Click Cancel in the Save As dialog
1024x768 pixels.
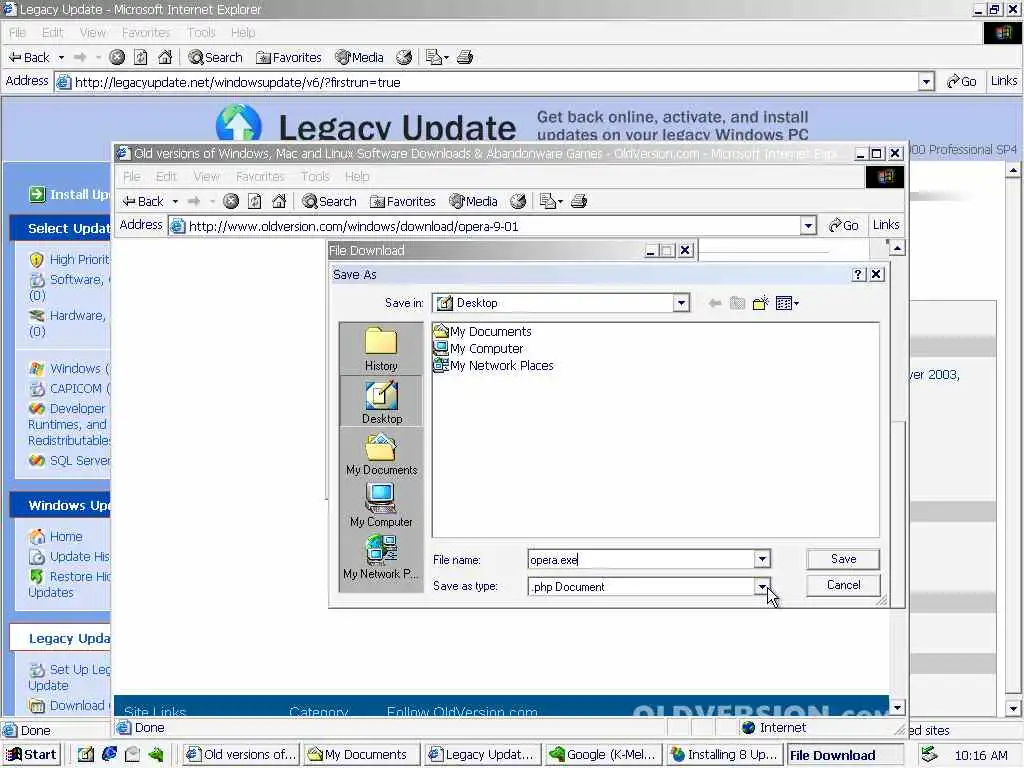[x=843, y=585]
